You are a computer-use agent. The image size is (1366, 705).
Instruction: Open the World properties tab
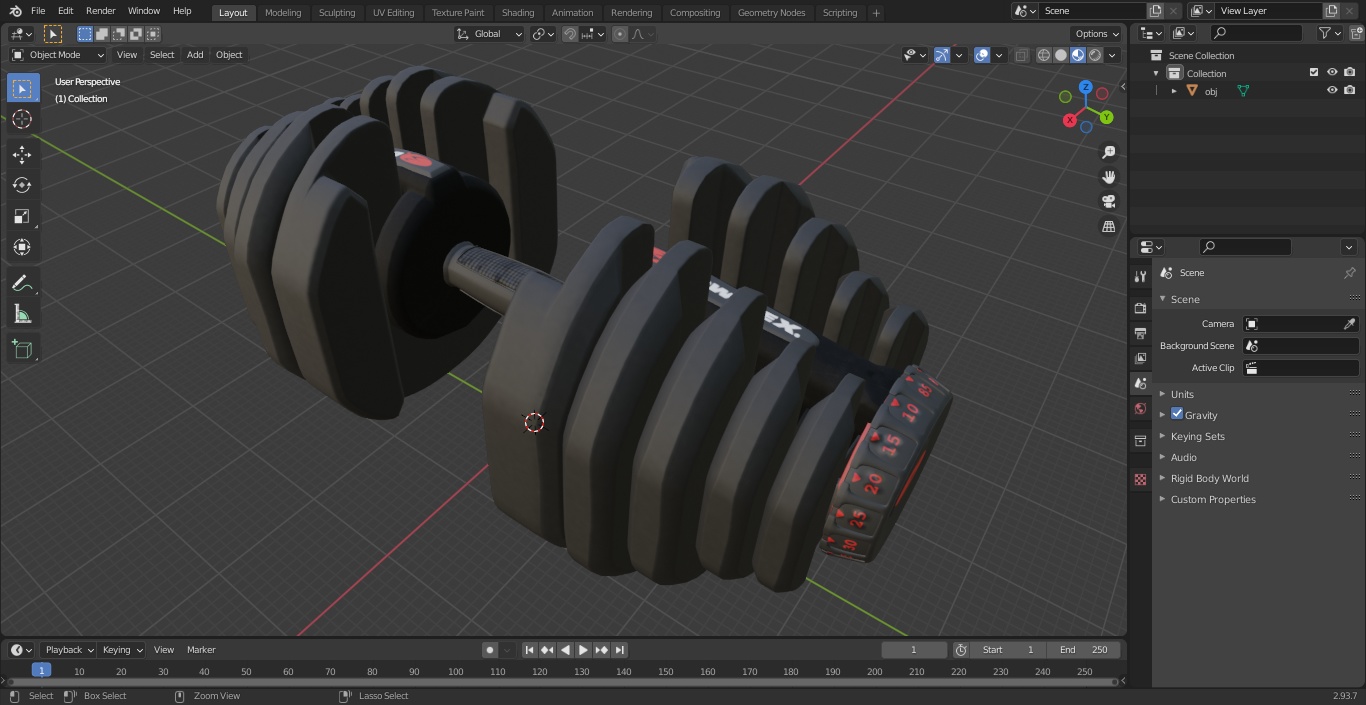click(x=1140, y=408)
